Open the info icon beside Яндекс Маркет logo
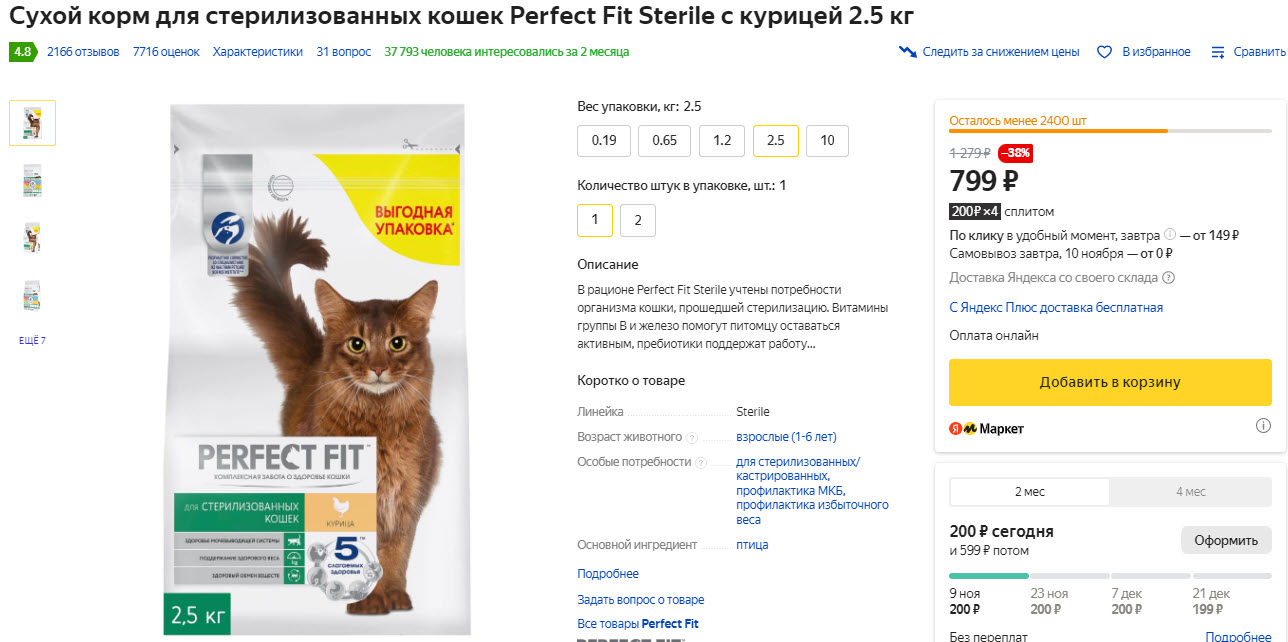Screen dimensions: 1288x642 1262,424
